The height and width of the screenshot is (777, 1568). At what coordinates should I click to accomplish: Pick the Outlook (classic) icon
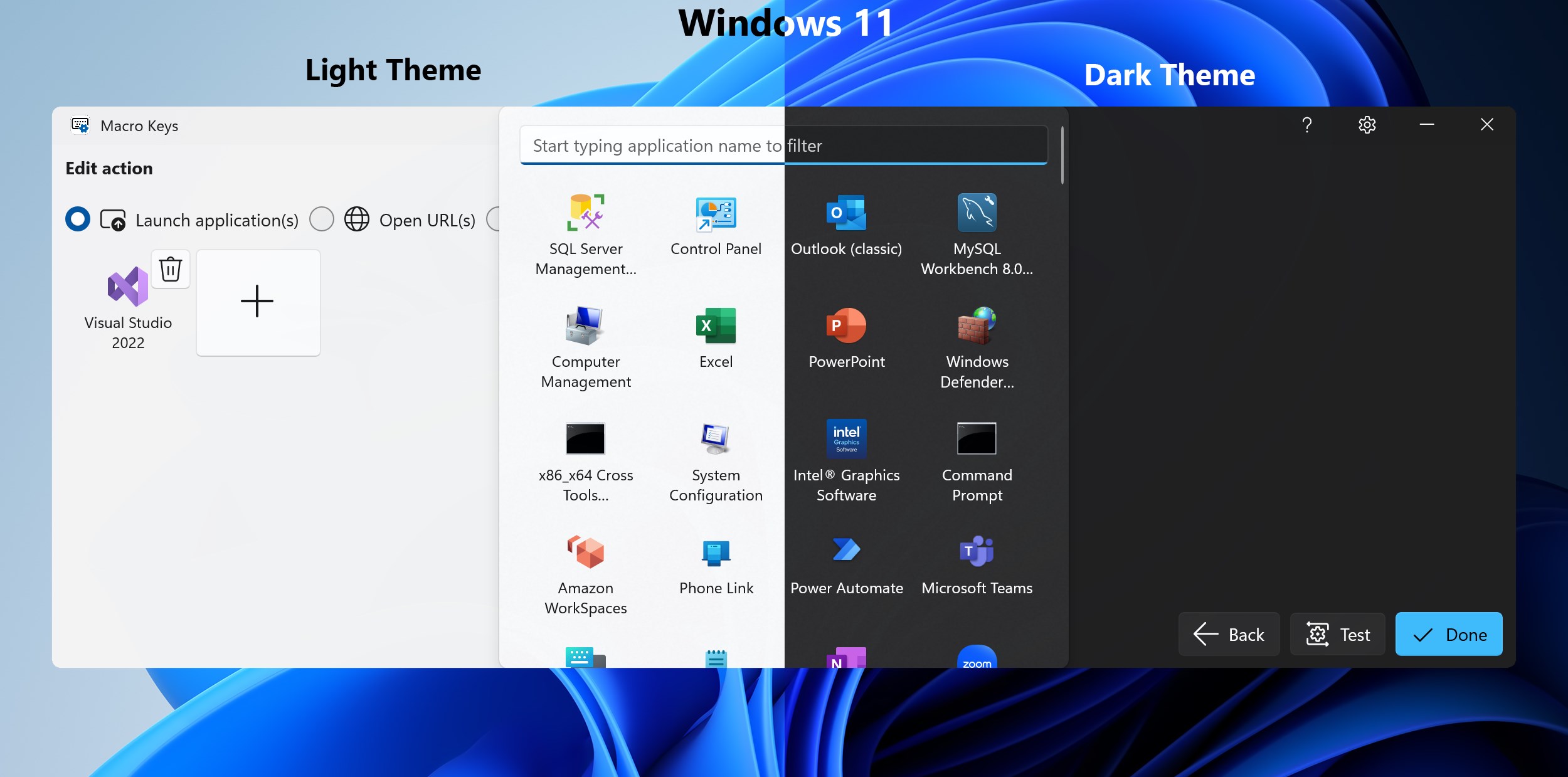click(x=846, y=213)
